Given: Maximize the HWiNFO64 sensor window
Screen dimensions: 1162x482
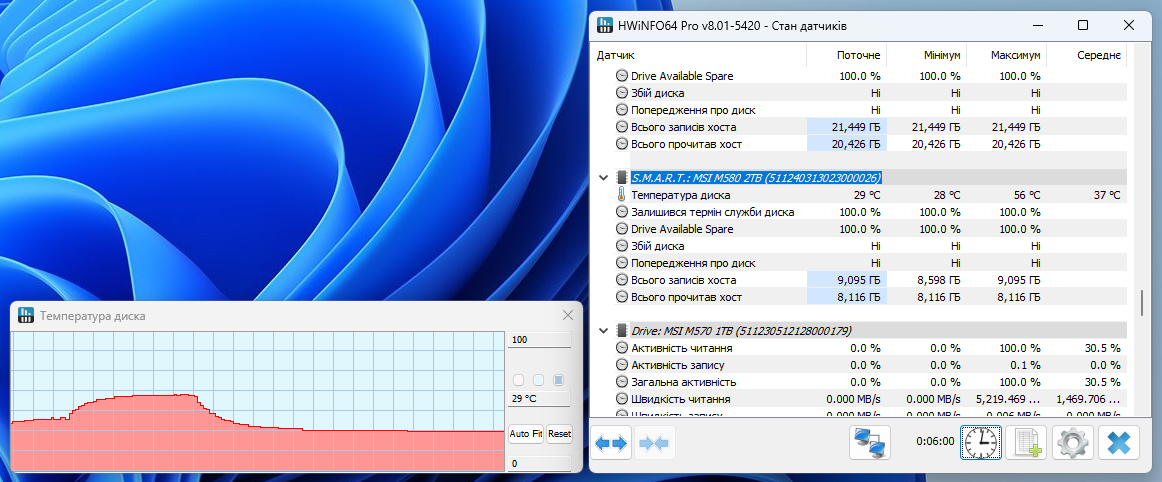Looking at the screenshot, I should [1083, 25].
